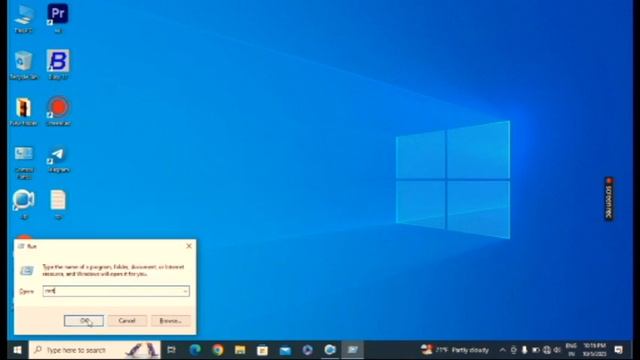Viewport: 640px width, 360px height.
Task: Open File Explorer from taskbar
Action: 240,350
